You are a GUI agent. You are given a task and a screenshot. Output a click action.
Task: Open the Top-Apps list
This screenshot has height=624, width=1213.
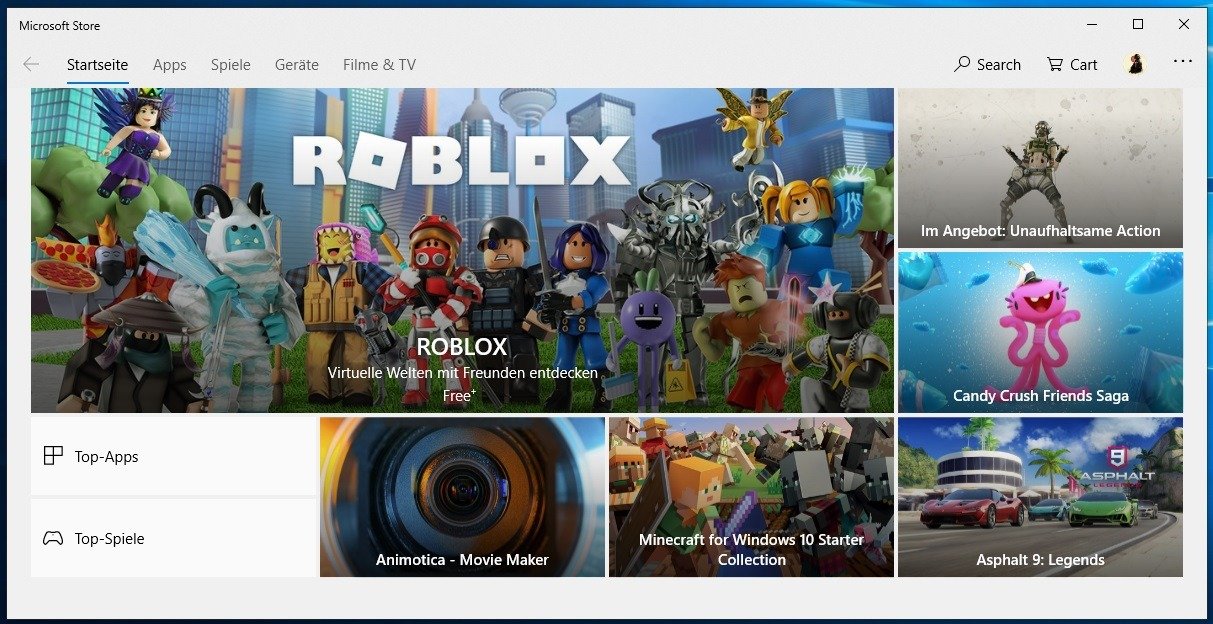173,456
